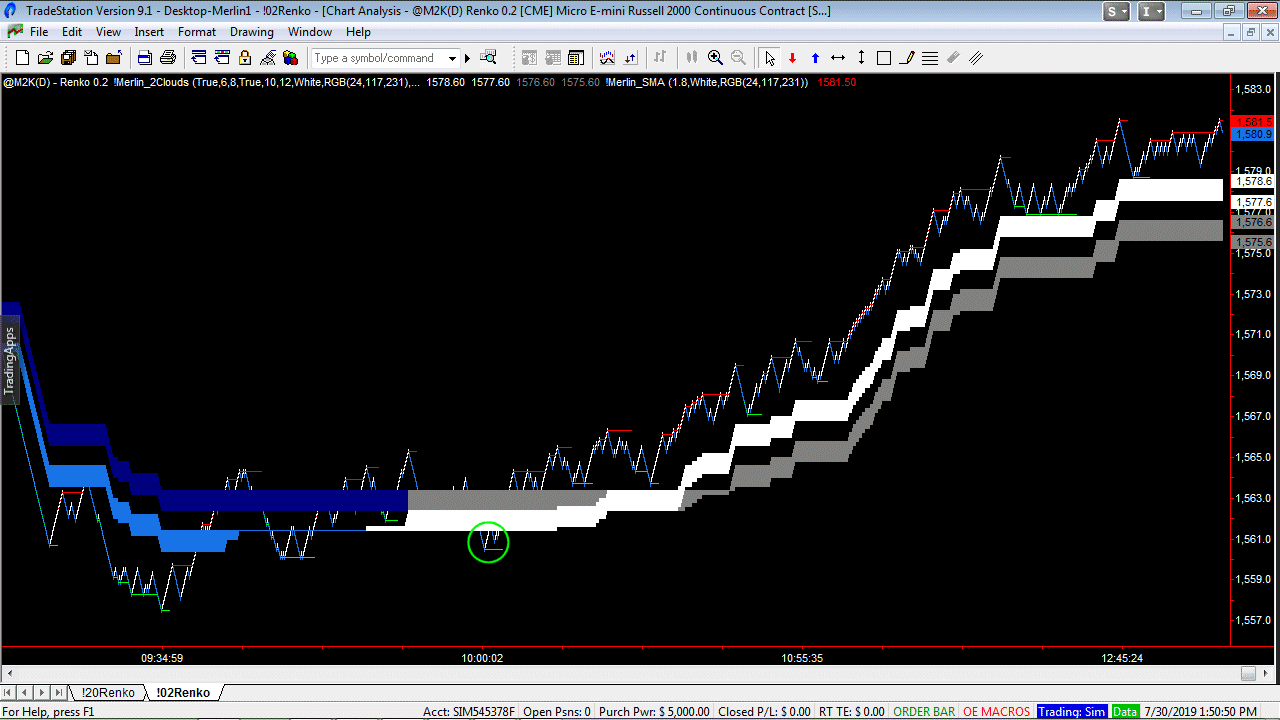Image resolution: width=1280 pixels, height=720 pixels.
Task: Click the previous-tab navigation arrow
Action: tap(27, 692)
